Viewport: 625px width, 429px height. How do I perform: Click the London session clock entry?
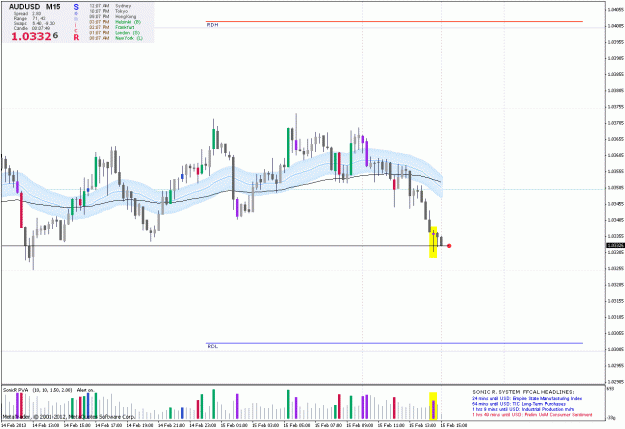pos(114,33)
